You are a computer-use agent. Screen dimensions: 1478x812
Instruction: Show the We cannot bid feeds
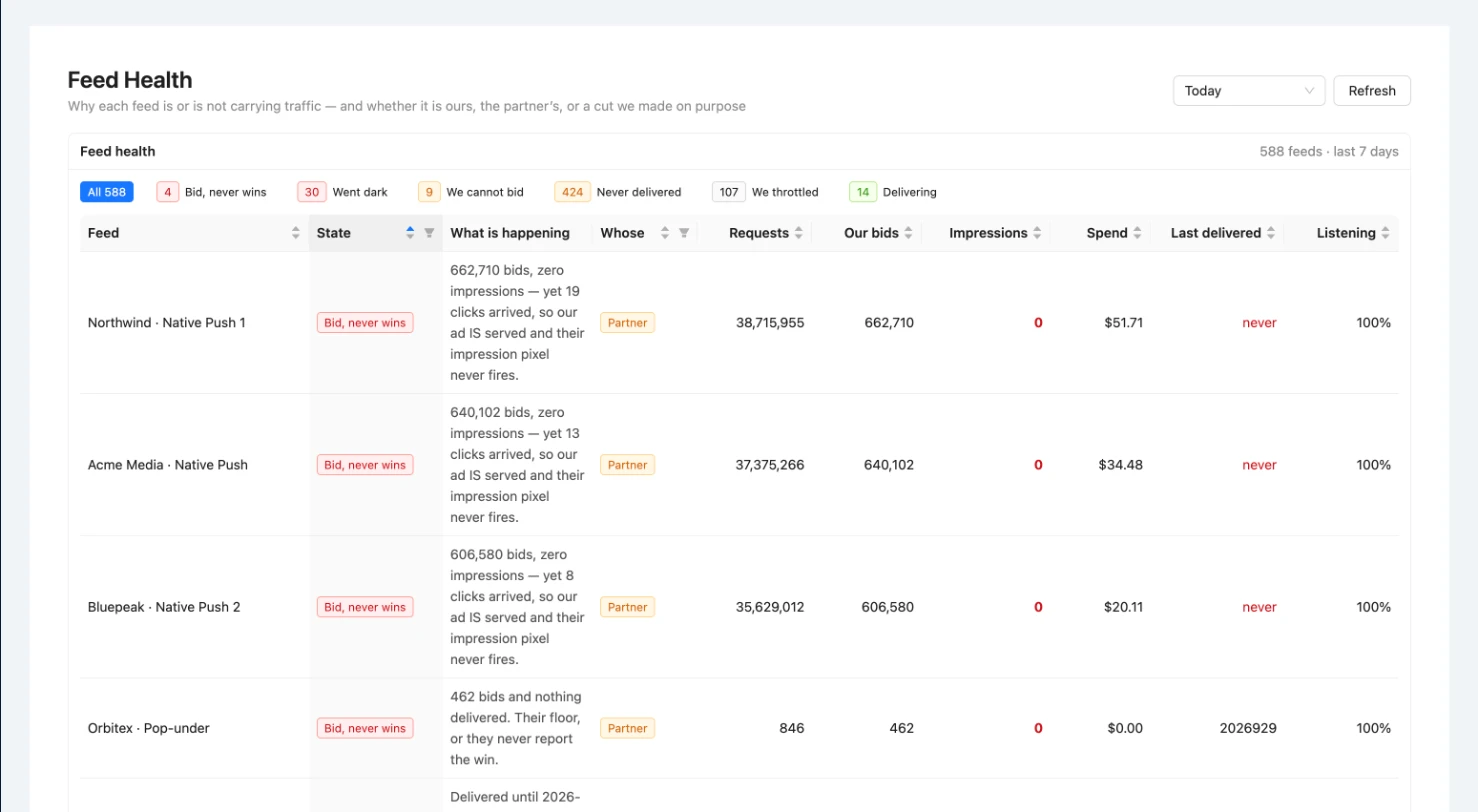coord(470,192)
